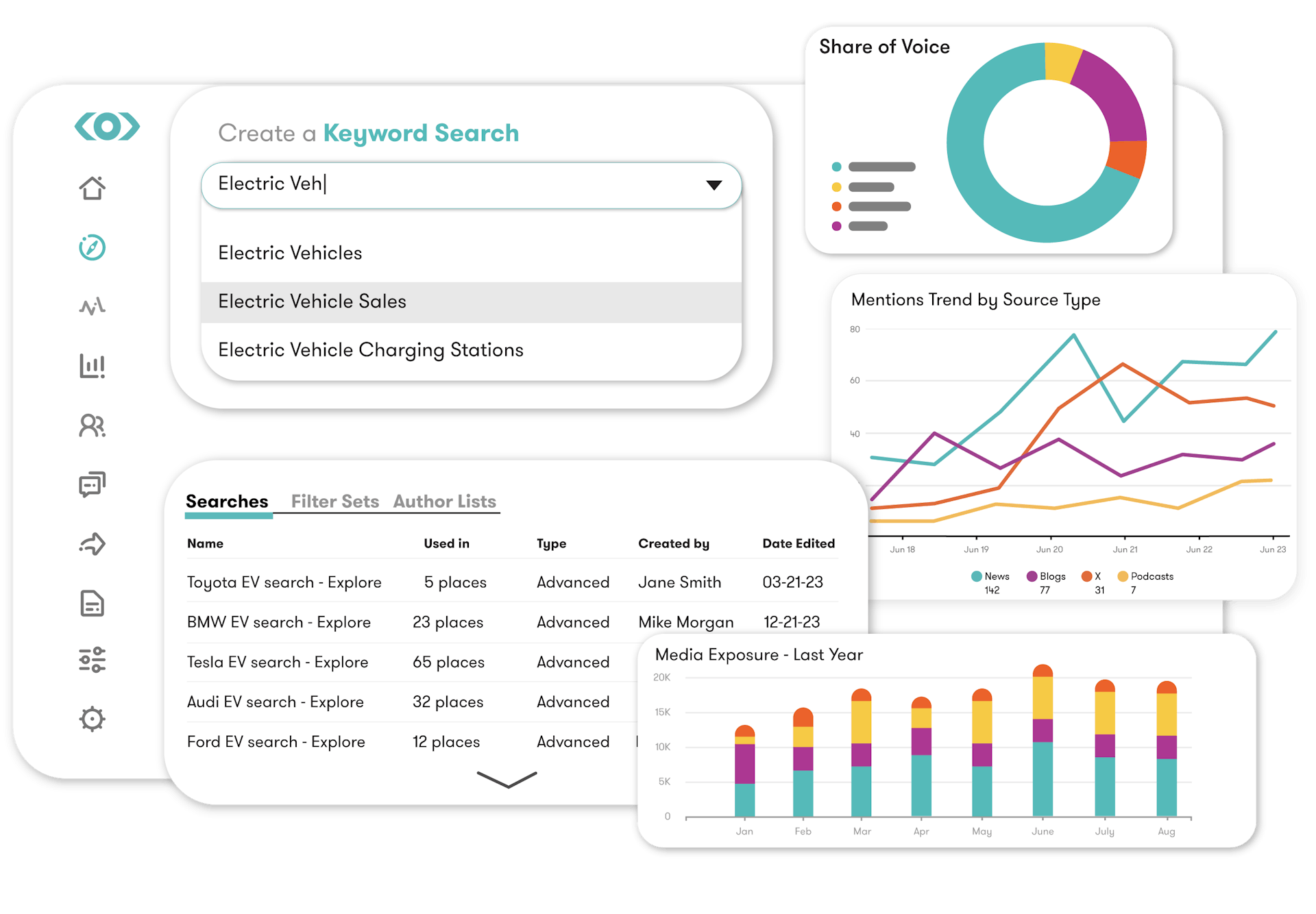Screen dimensions: 1316x914
Task: Select the Authors people icon
Action: click(93, 425)
